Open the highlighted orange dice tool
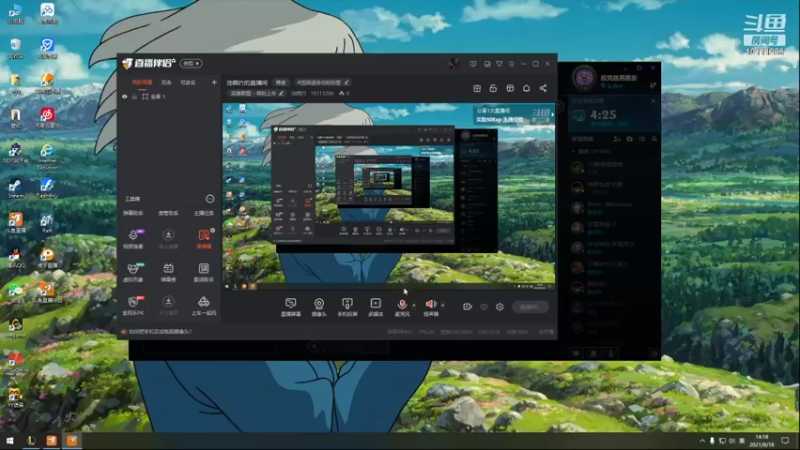 204,238
